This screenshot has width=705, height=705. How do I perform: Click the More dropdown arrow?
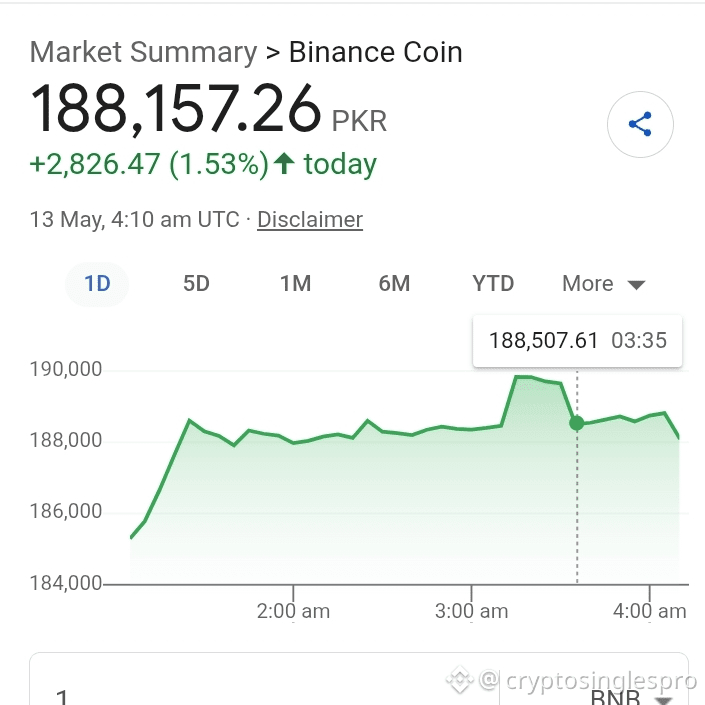(636, 285)
